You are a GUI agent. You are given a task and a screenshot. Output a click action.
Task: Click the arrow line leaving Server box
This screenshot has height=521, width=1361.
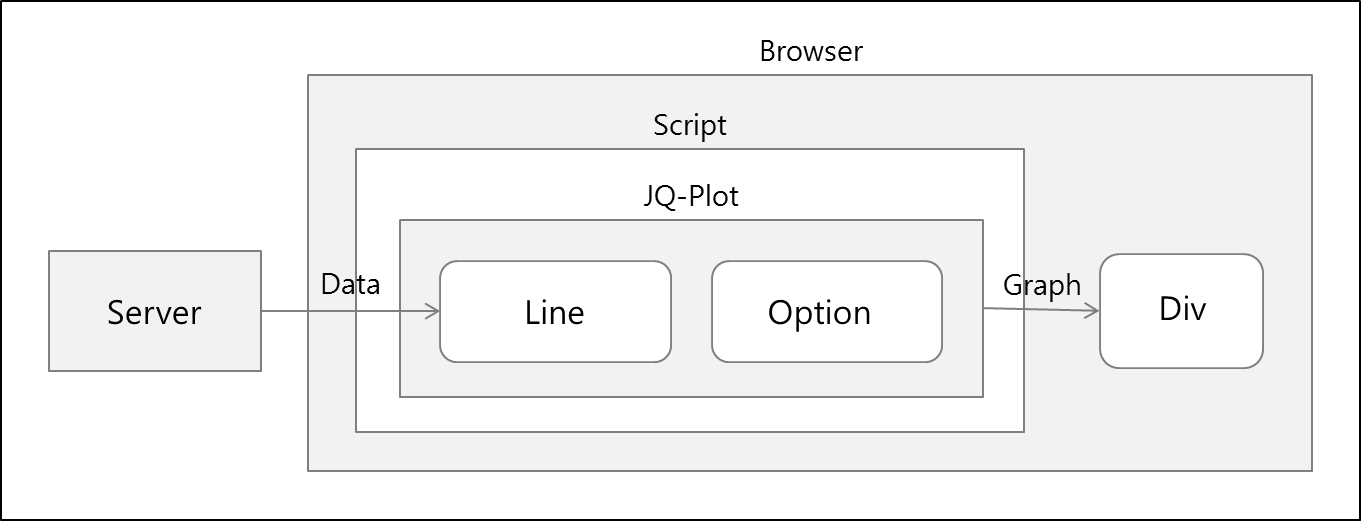coord(350,312)
